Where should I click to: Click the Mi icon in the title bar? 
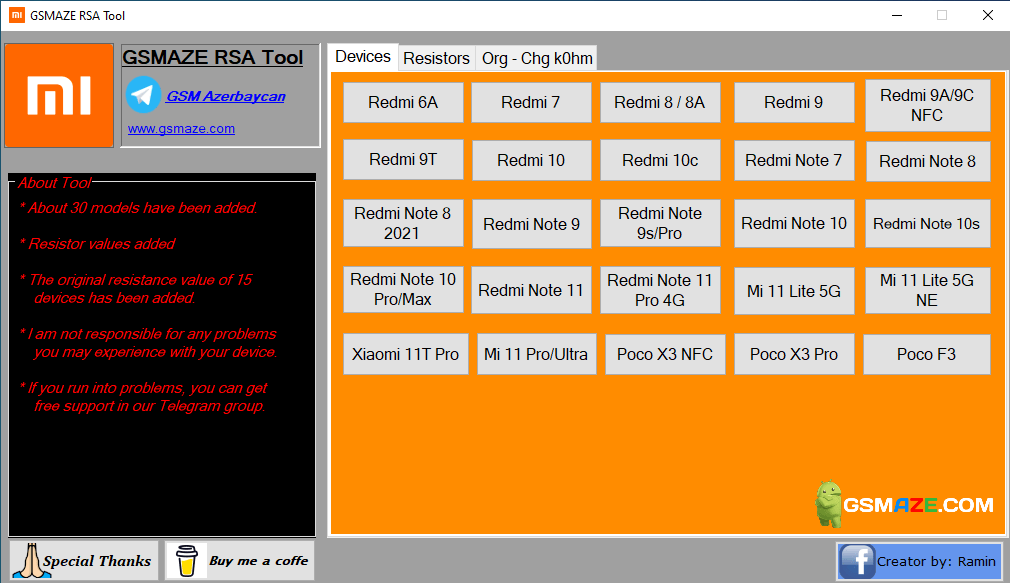click(x=12, y=15)
